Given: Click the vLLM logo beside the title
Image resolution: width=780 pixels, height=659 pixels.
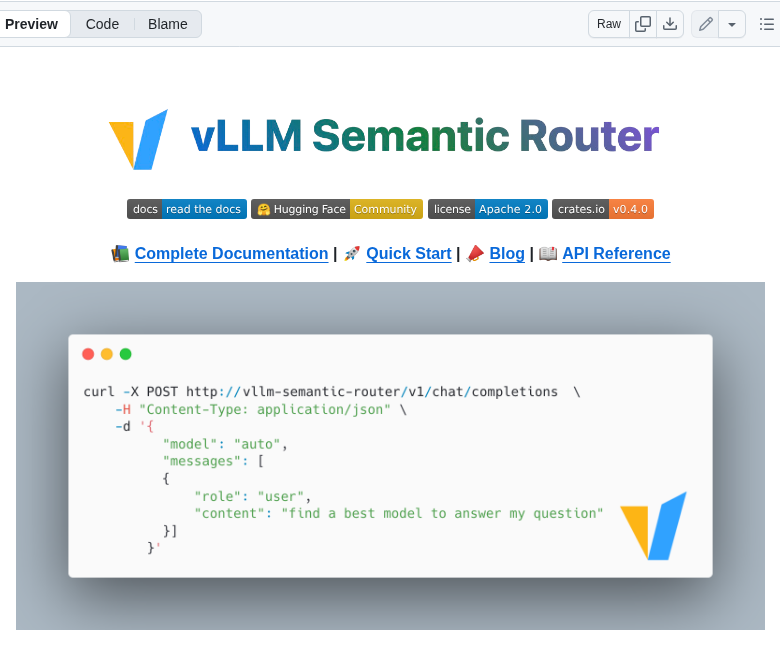Looking at the screenshot, I should click(138, 139).
